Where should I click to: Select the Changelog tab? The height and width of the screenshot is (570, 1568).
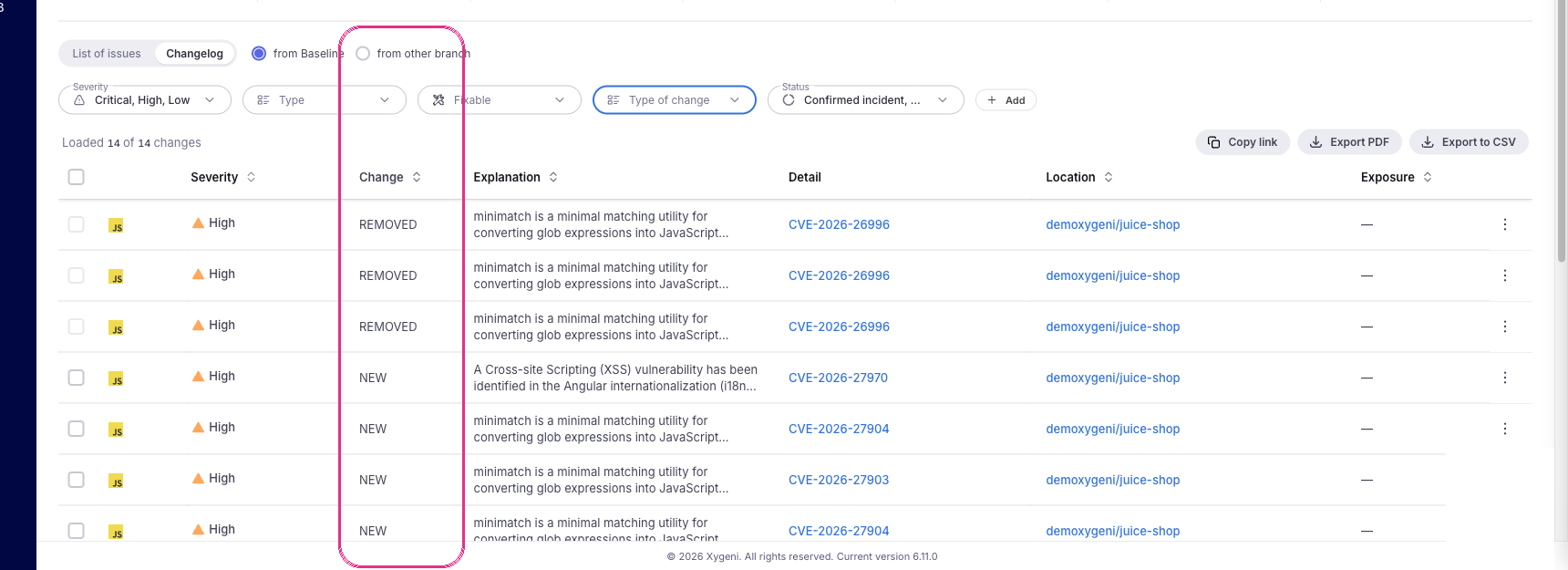[x=194, y=54]
